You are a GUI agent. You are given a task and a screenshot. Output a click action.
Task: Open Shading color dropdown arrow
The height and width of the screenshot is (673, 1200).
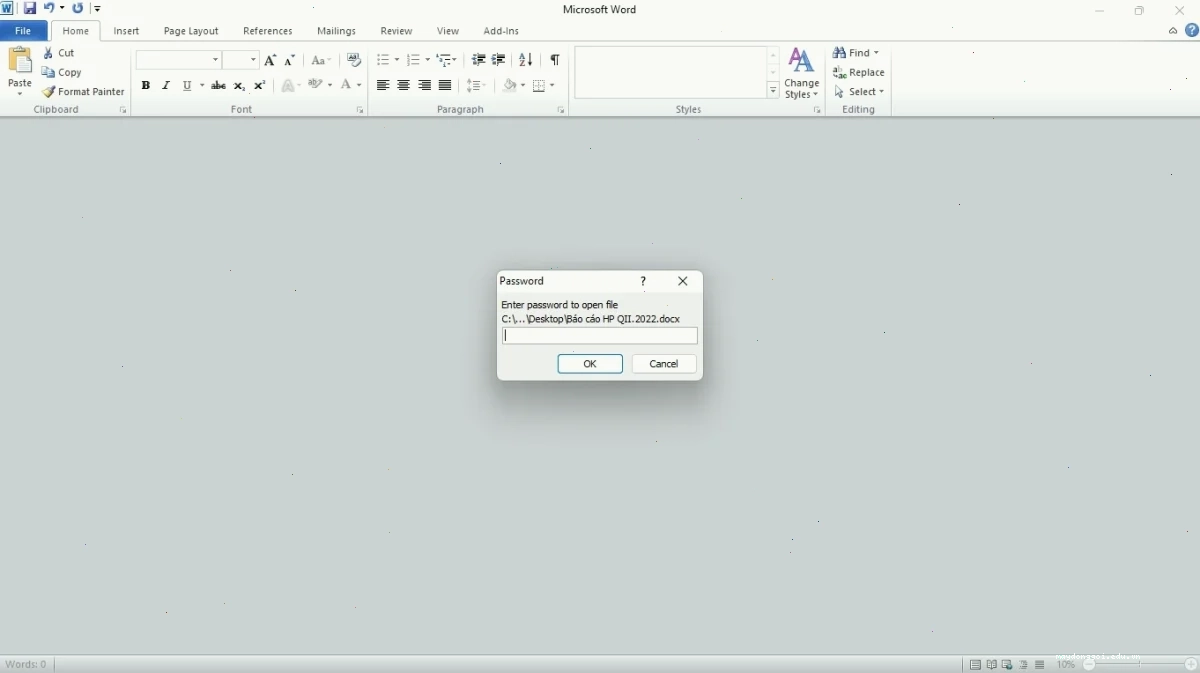522,86
